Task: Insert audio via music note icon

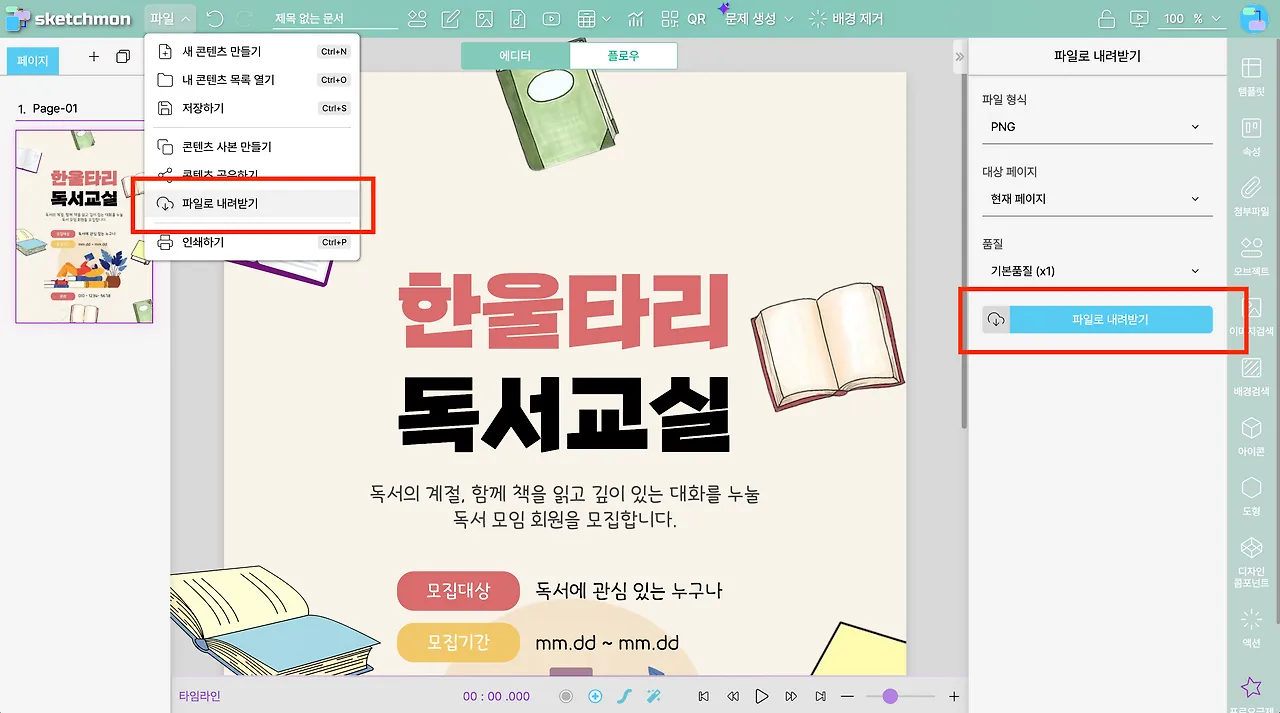Action: coord(517,18)
